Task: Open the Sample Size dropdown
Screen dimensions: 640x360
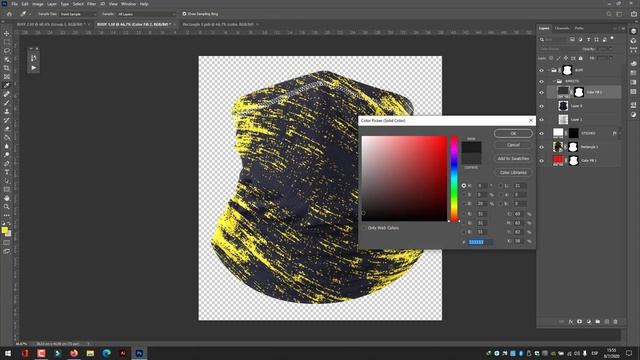Action: click(x=78, y=14)
